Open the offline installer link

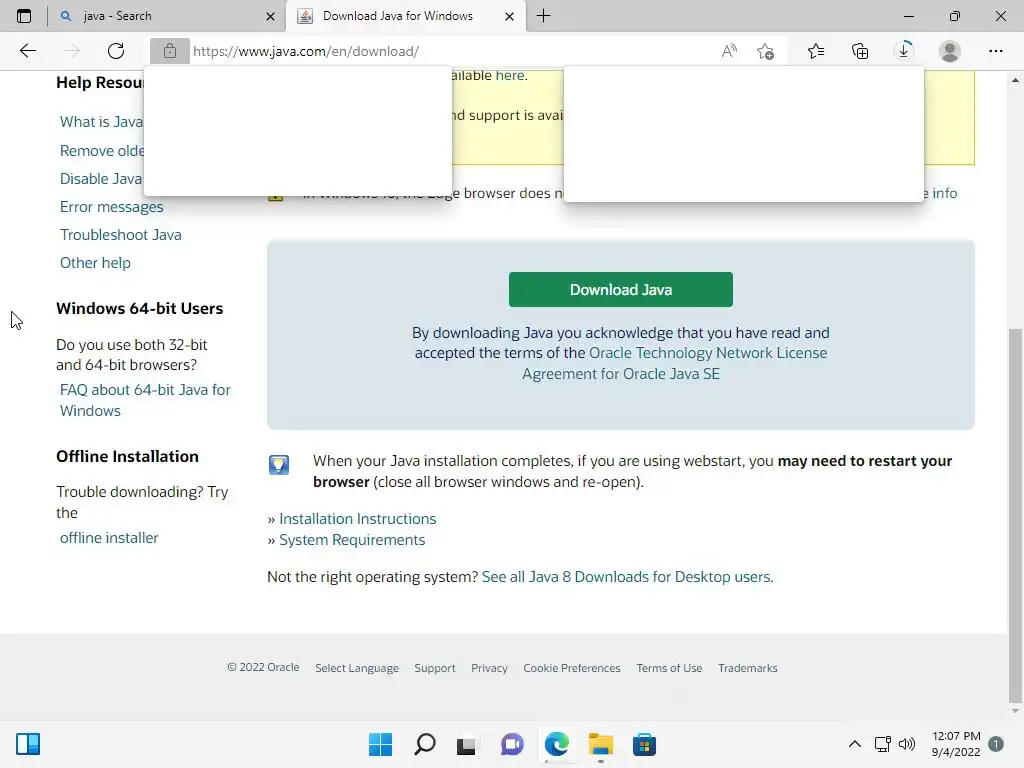[109, 538]
